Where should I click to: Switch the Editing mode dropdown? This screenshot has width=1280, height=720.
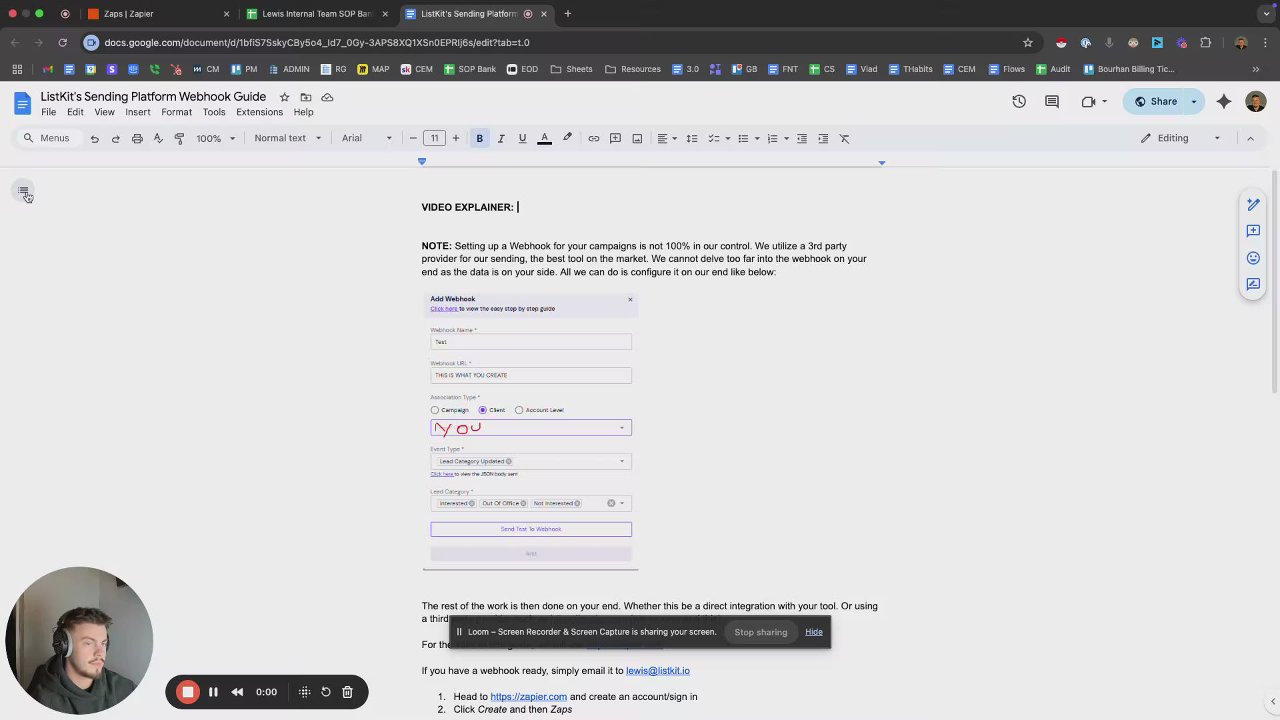coord(1181,138)
